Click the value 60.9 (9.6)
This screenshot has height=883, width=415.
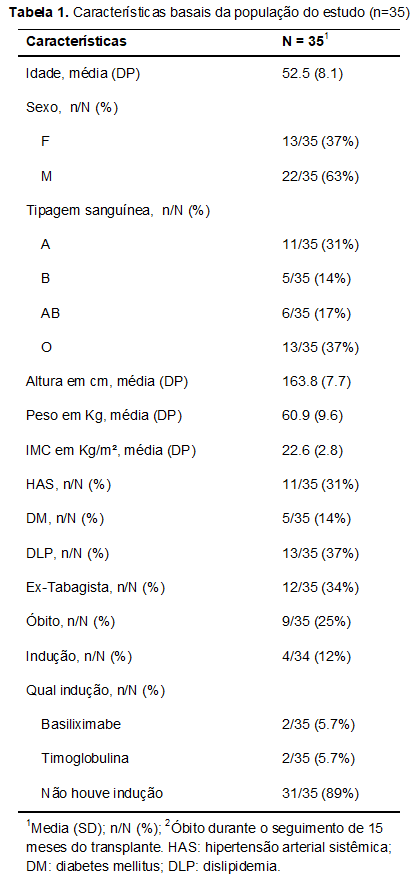coord(312,416)
